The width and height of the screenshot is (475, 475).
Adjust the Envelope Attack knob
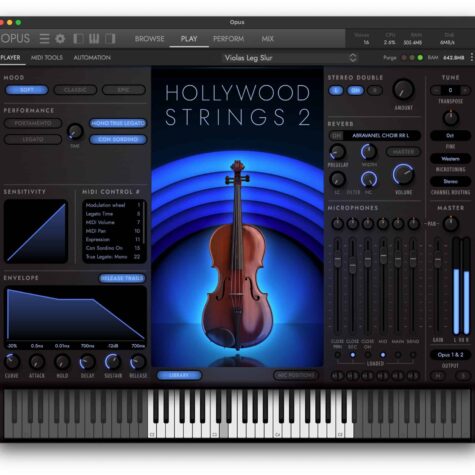pyautogui.click(x=37, y=362)
